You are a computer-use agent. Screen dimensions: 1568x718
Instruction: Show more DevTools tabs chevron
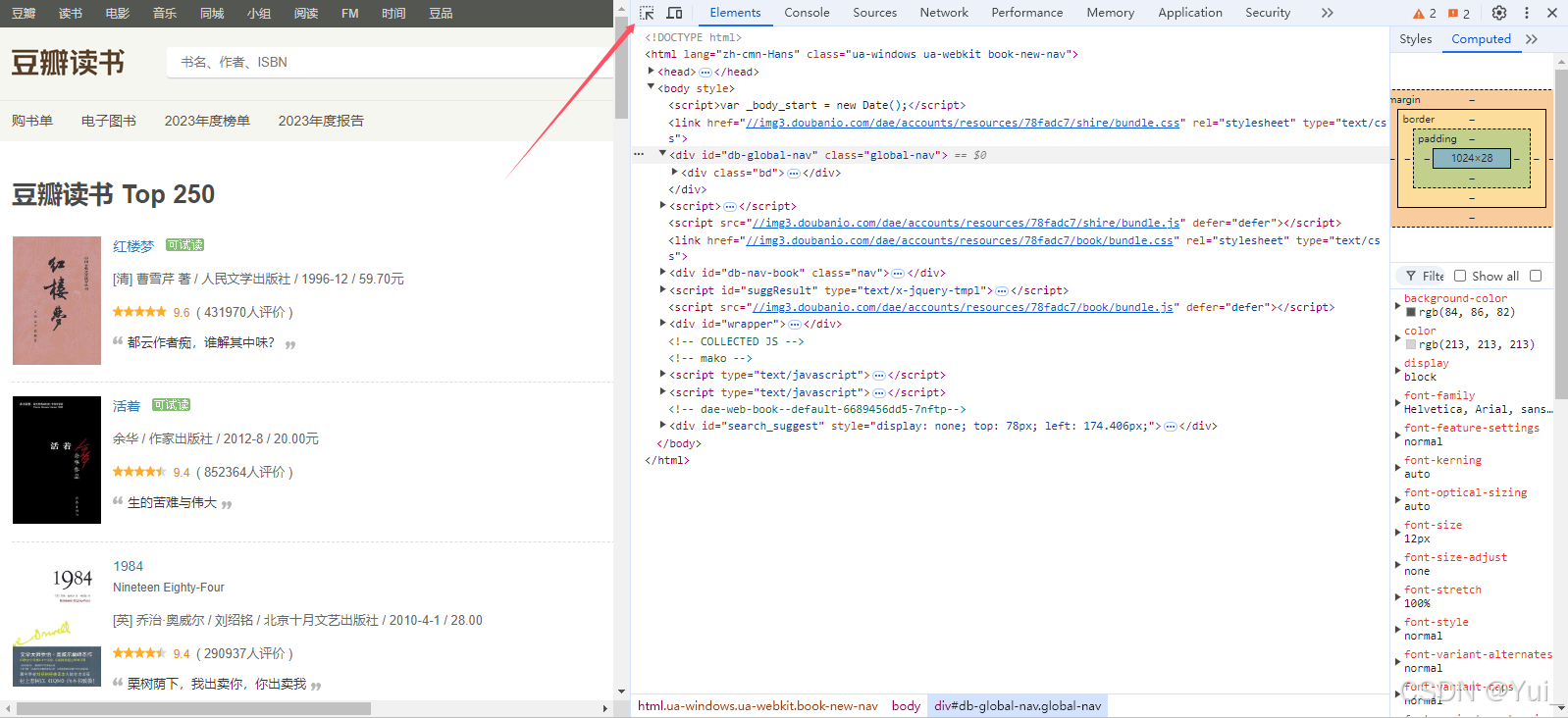click(x=1327, y=13)
